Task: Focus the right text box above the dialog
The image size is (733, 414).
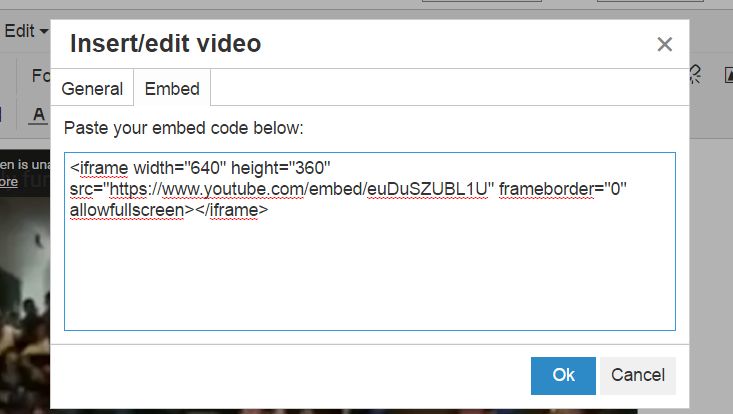Action: (x=650, y=1)
